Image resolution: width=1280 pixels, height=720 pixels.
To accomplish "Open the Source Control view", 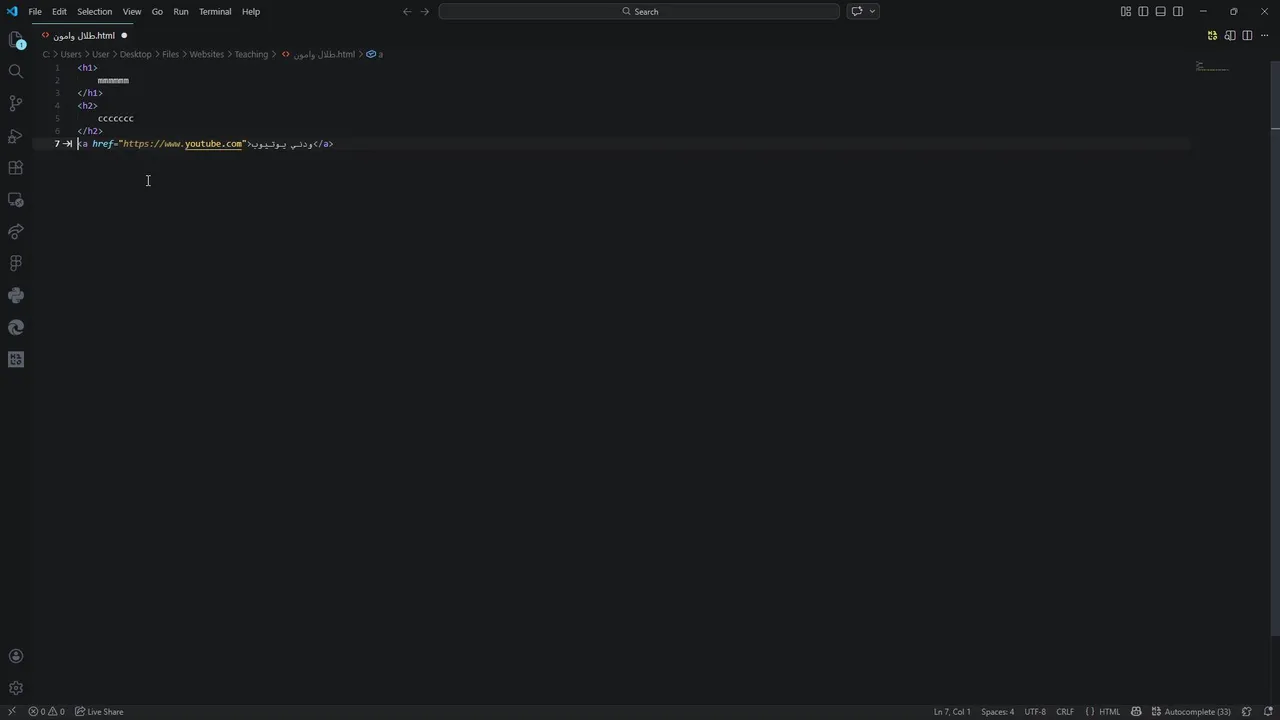I will pyautogui.click(x=16, y=103).
